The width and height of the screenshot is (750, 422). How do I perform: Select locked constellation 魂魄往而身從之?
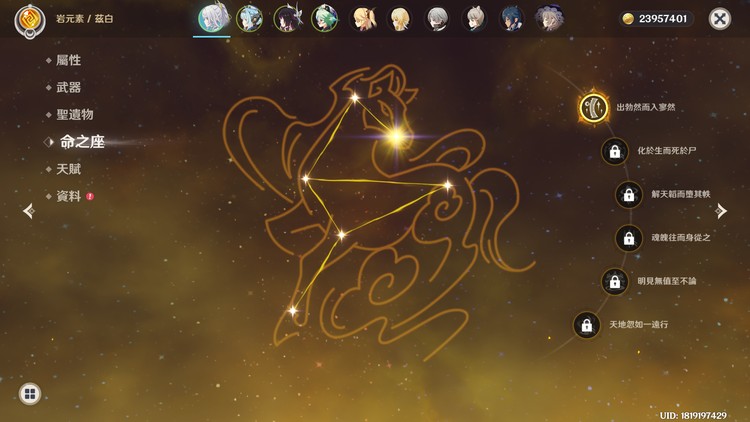click(x=628, y=238)
